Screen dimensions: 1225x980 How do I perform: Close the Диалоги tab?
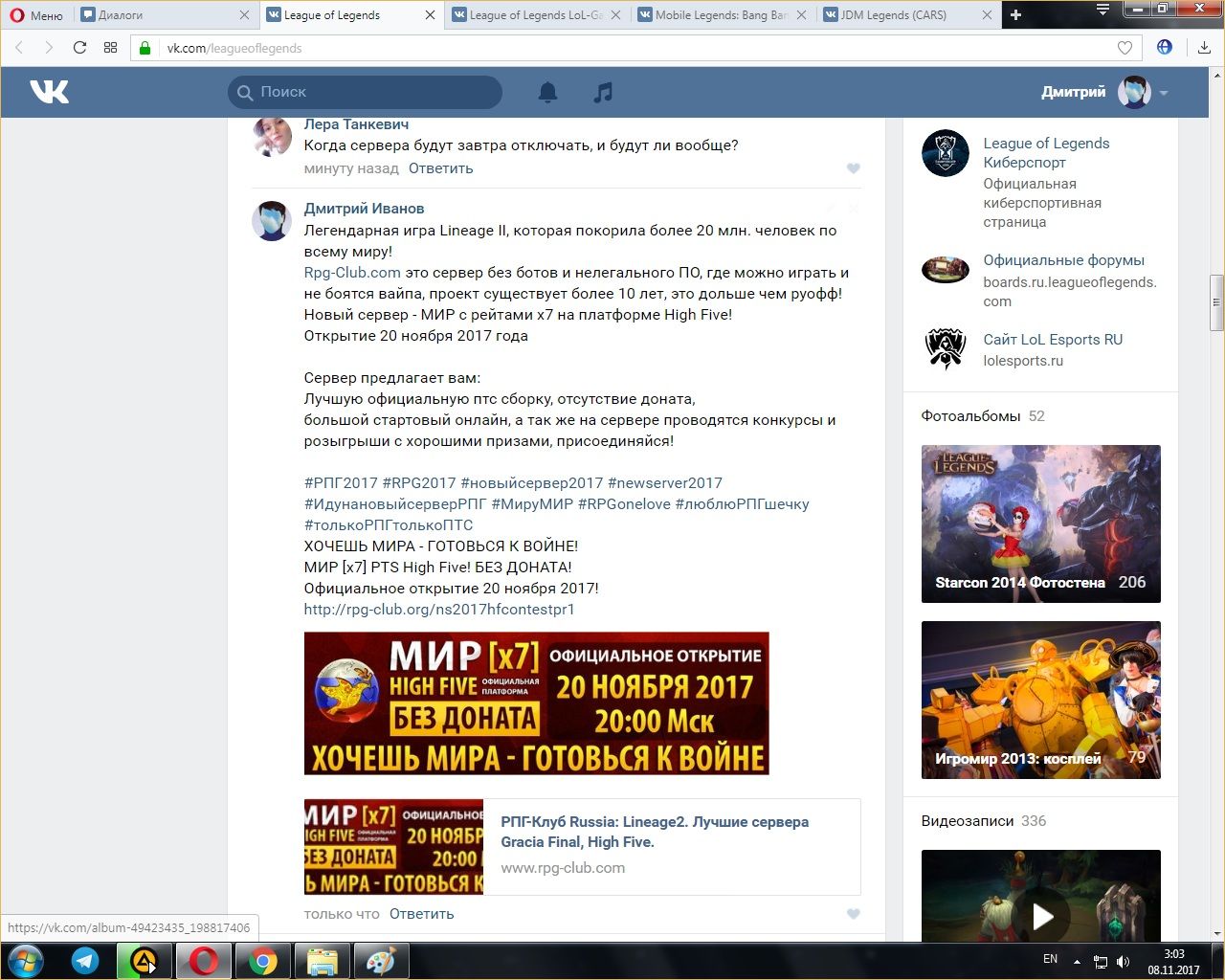(x=244, y=14)
